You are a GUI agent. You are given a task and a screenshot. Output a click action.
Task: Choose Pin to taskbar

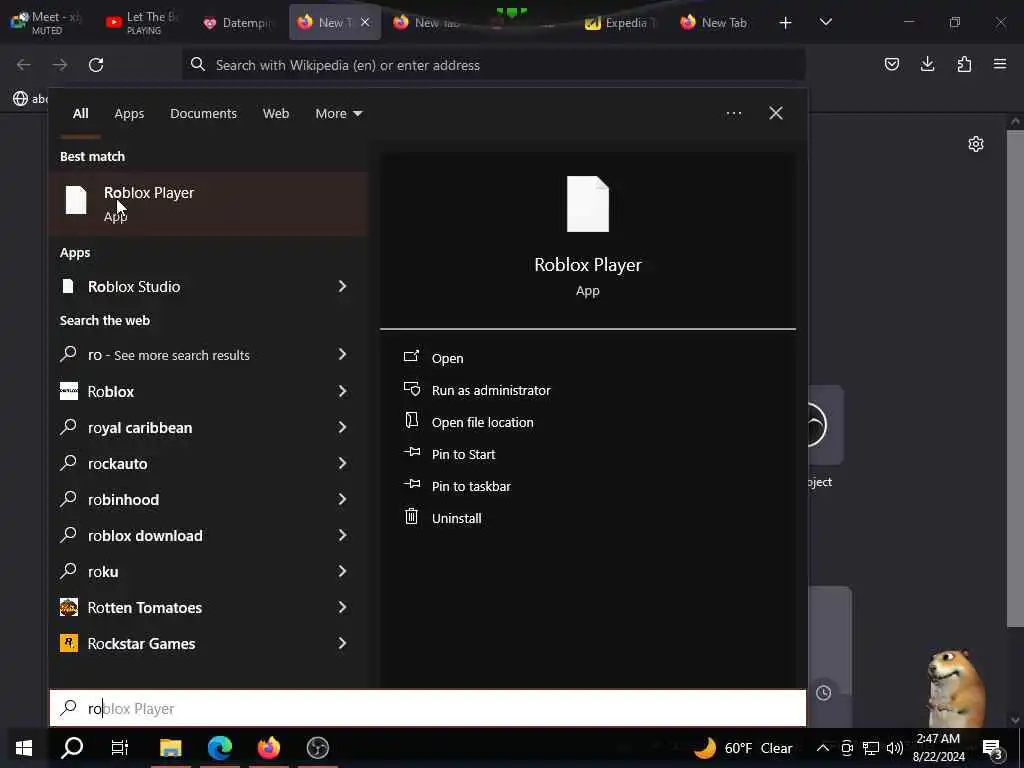tap(472, 487)
